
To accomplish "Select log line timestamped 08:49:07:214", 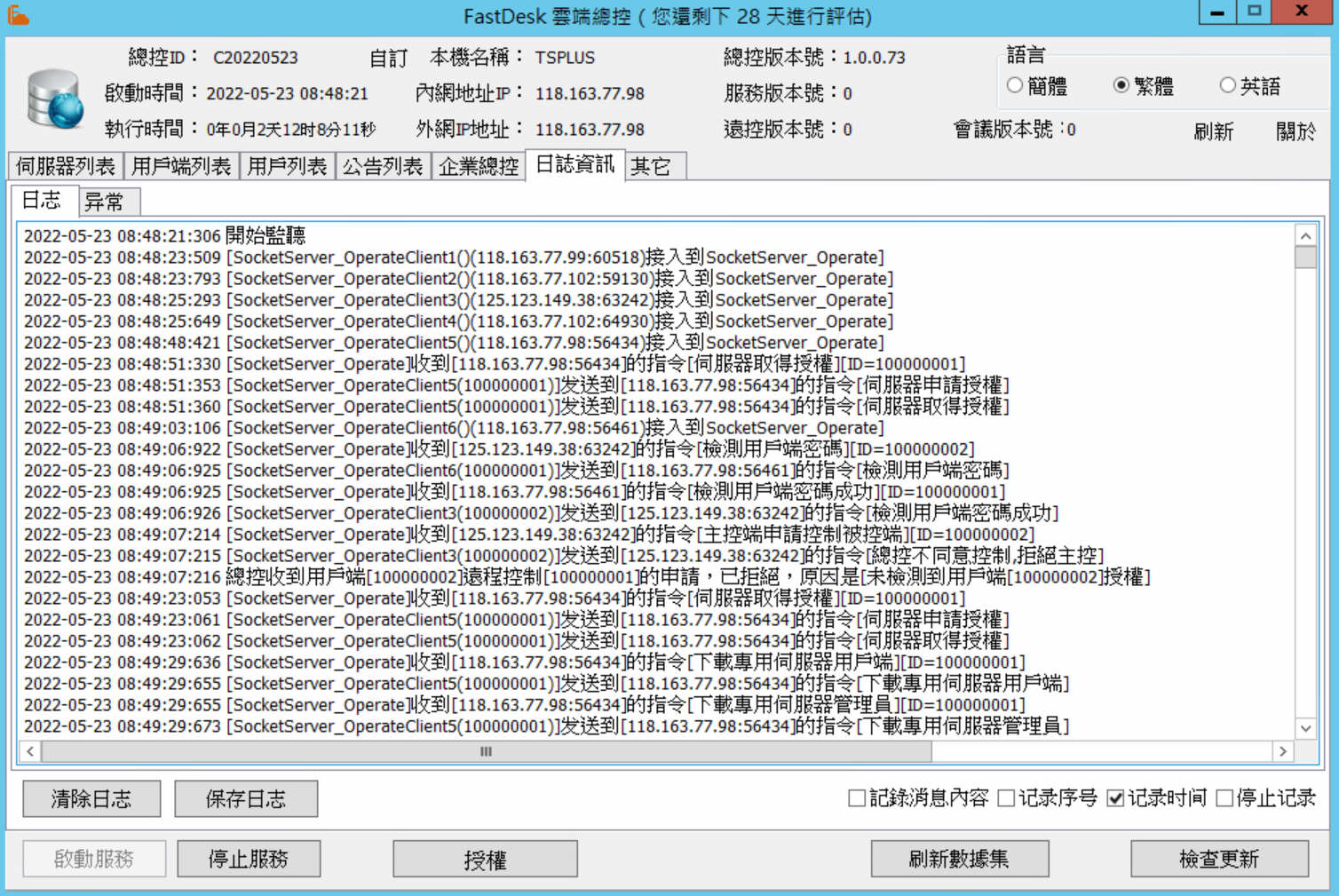I will tap(529, 535).
